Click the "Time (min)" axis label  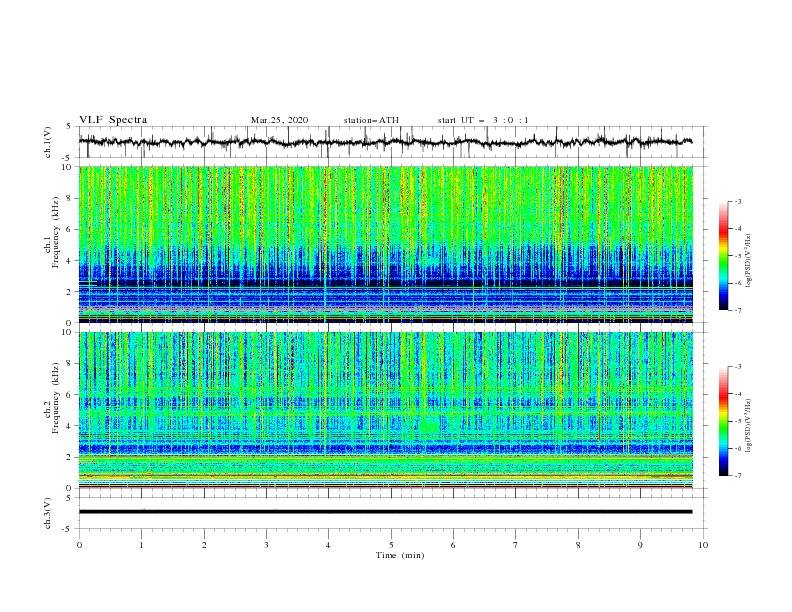[x=400, y=555]
